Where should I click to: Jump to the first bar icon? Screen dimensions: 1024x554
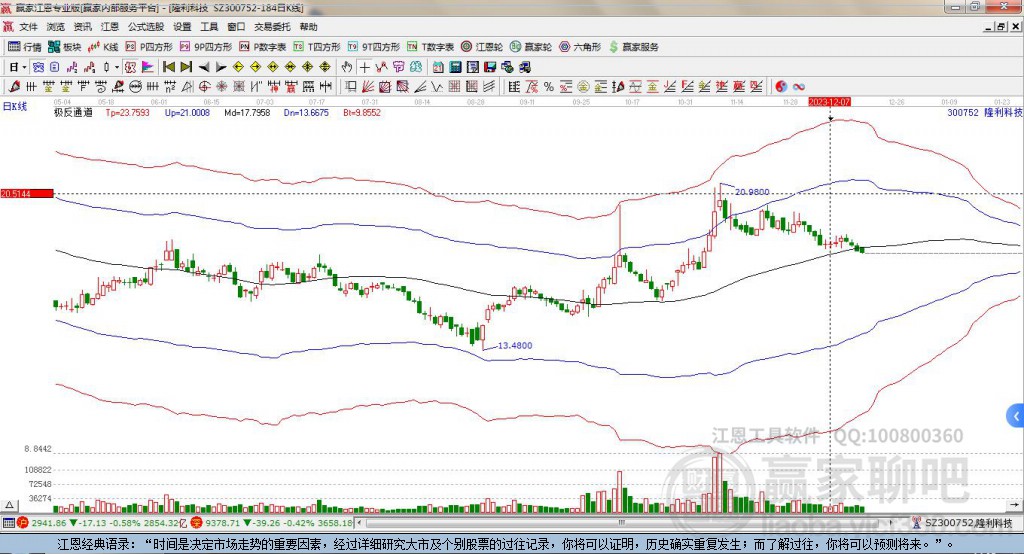[169, 67]
